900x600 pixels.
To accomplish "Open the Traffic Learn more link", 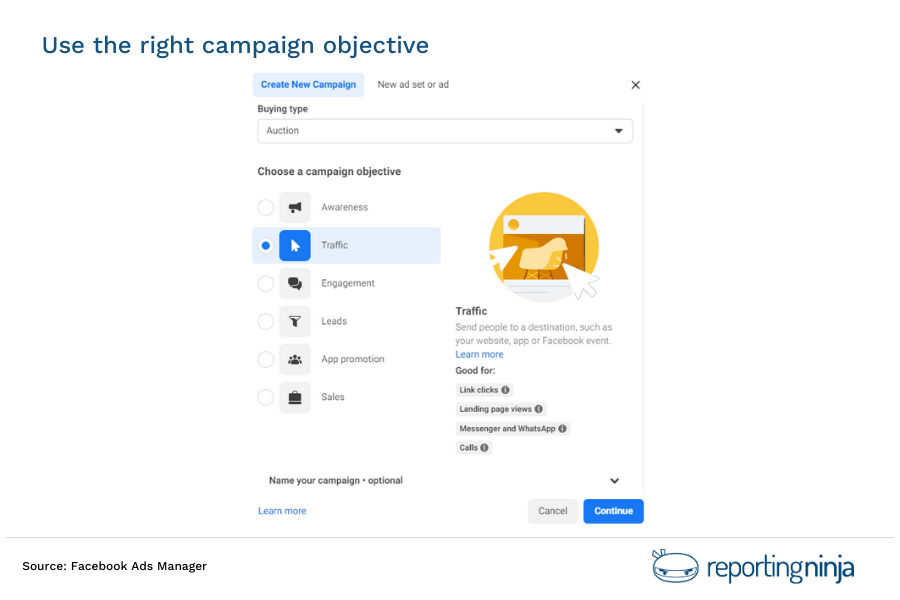I will (479, 354).
